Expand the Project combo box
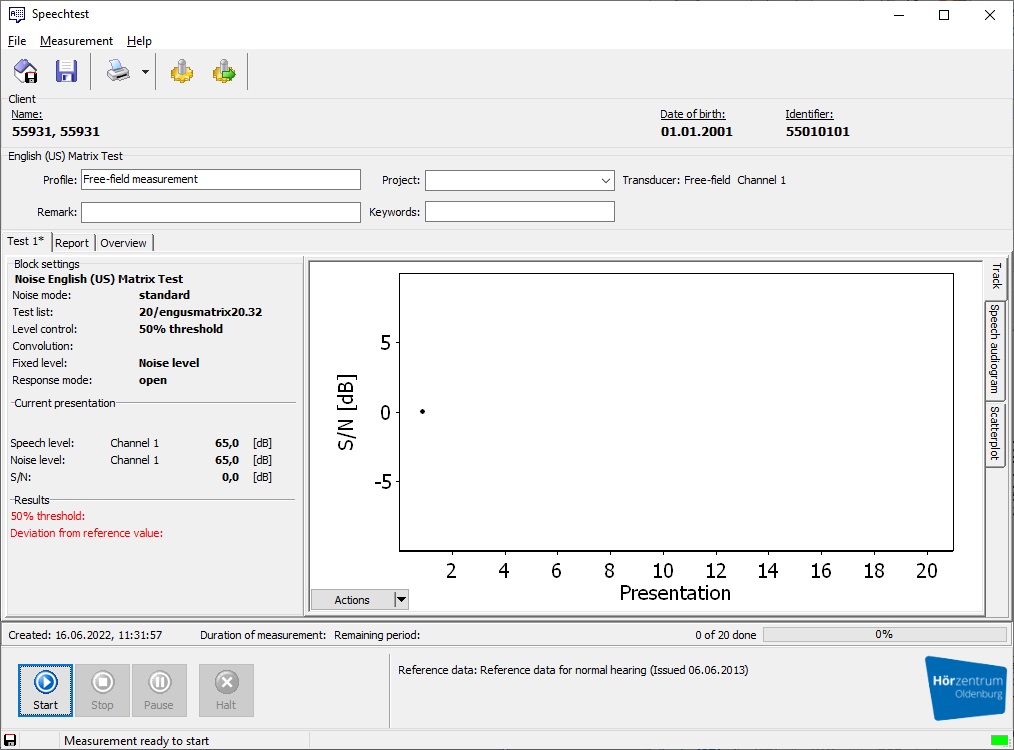 606,180
